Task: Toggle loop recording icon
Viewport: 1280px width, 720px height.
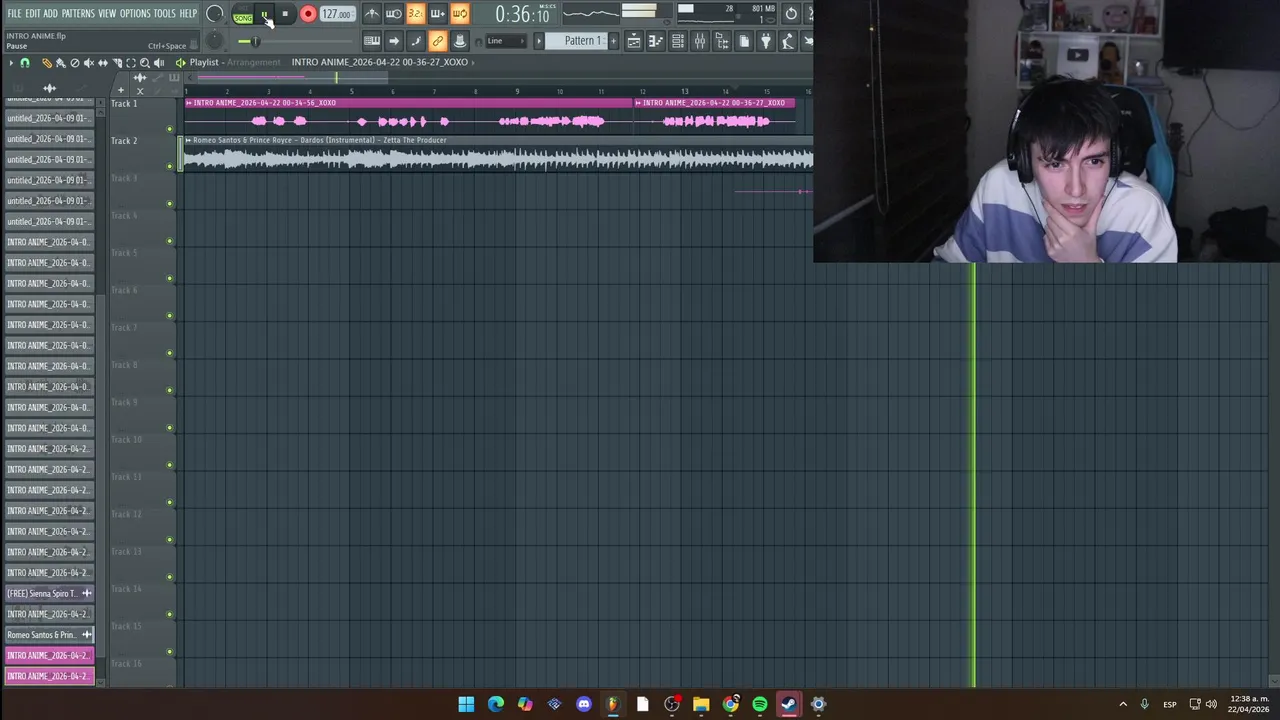Action: 459,13
